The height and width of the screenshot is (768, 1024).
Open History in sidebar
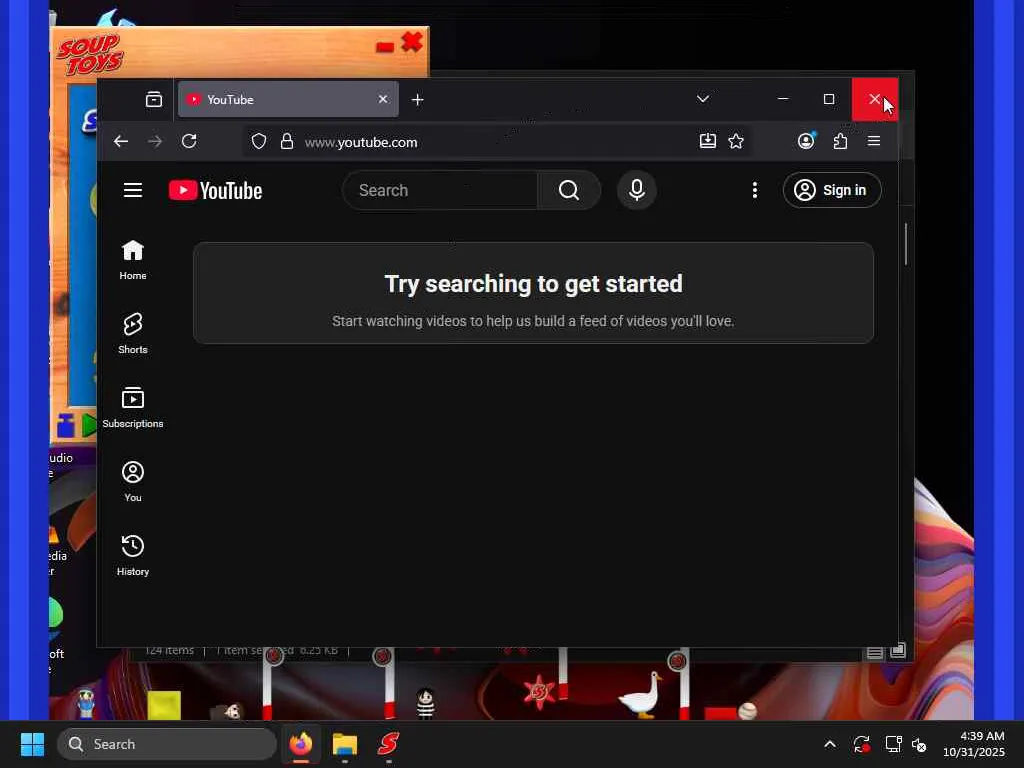[x=133, y=555]
